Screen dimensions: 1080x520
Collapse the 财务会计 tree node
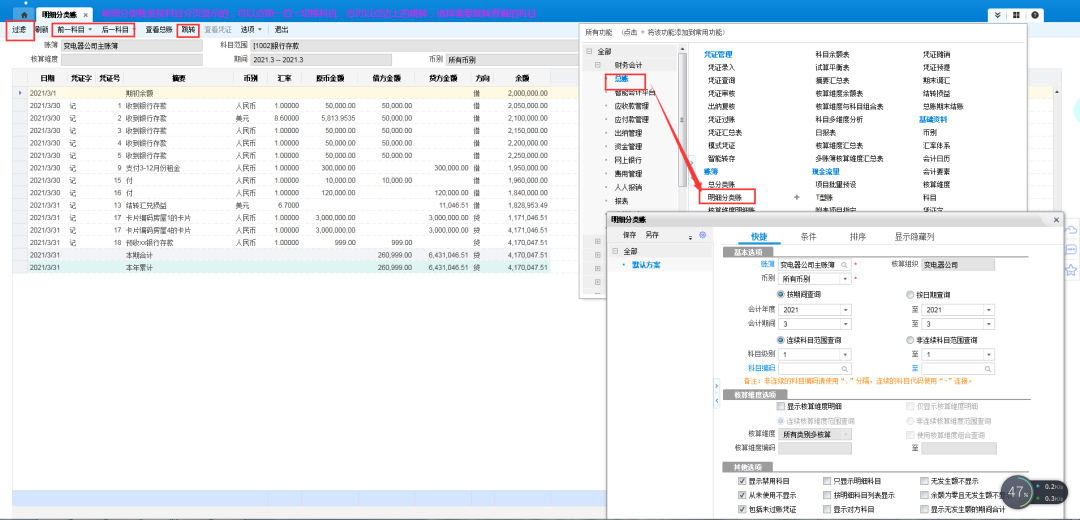597,65
